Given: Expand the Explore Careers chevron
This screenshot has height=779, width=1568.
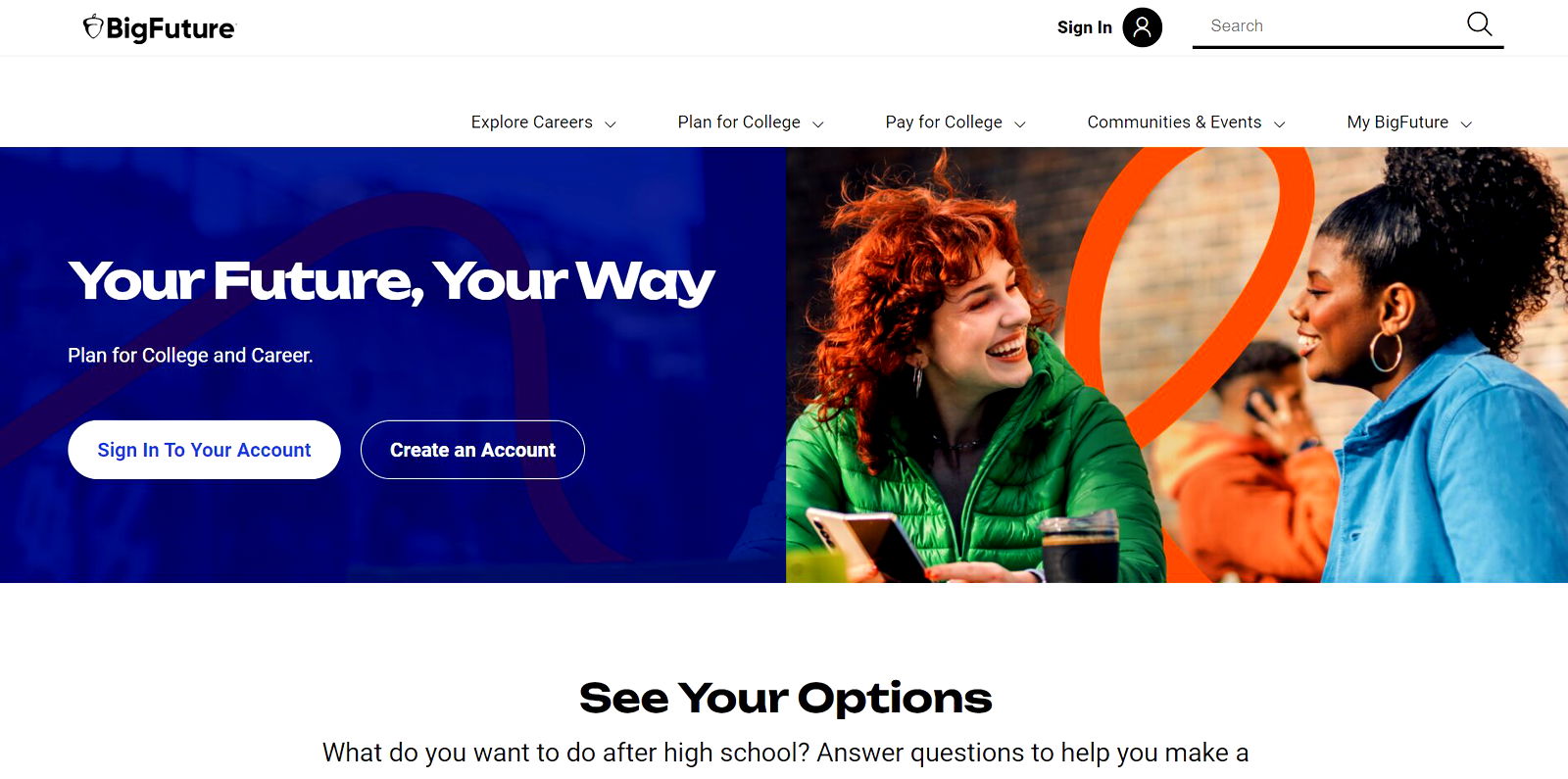Looking at the screenshot, I should tap(611, 124).
